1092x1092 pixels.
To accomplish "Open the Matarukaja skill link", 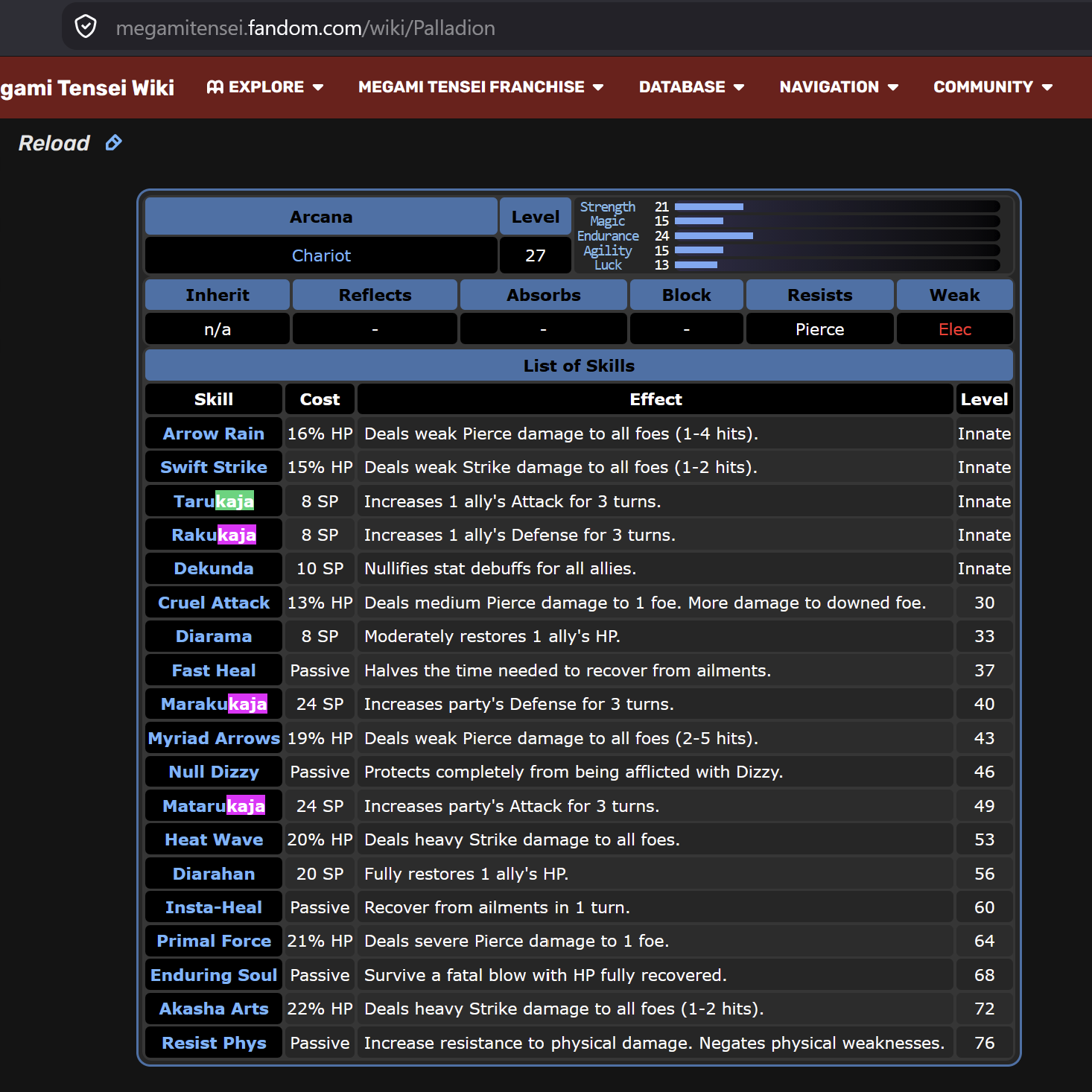I will coord(214,806).
